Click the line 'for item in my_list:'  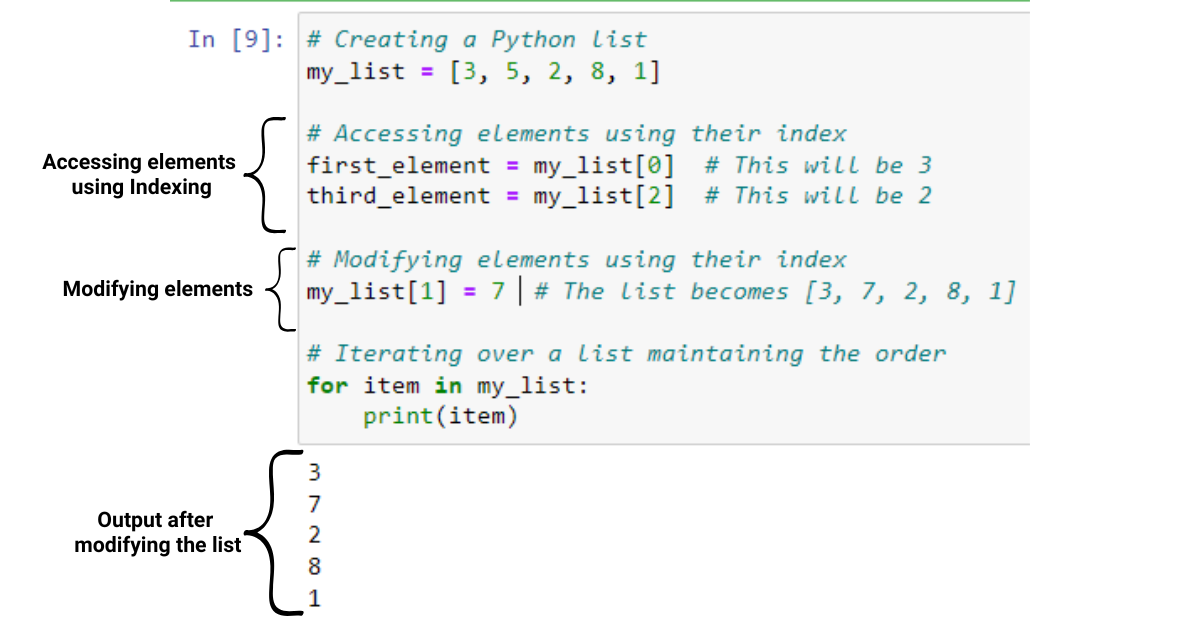pos(448,385)
